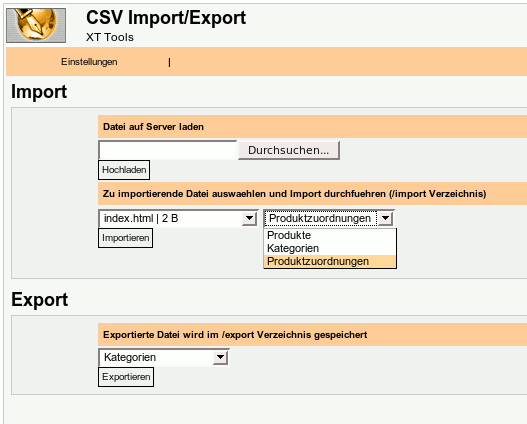Open the index.html | 2 B combo box
Image resolution: width=527 pixels, height=424 pixels.
pos(178,218)
